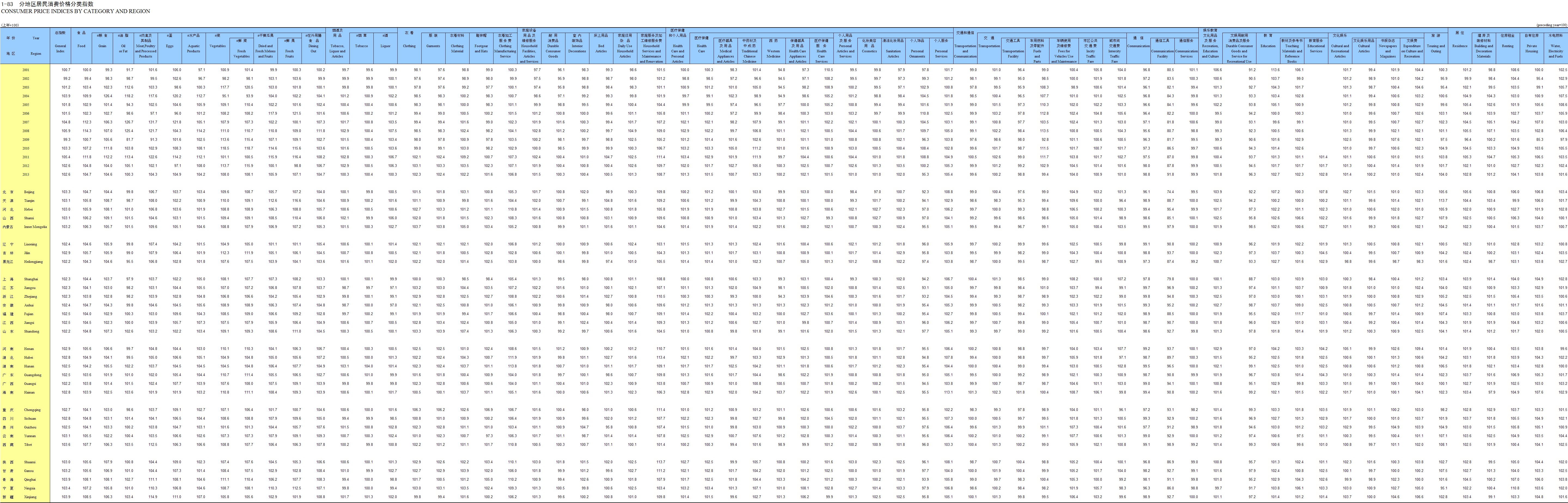Select the 'Oil or Fat' column header
Screen dimensions: 1568x503
point(124,49)
